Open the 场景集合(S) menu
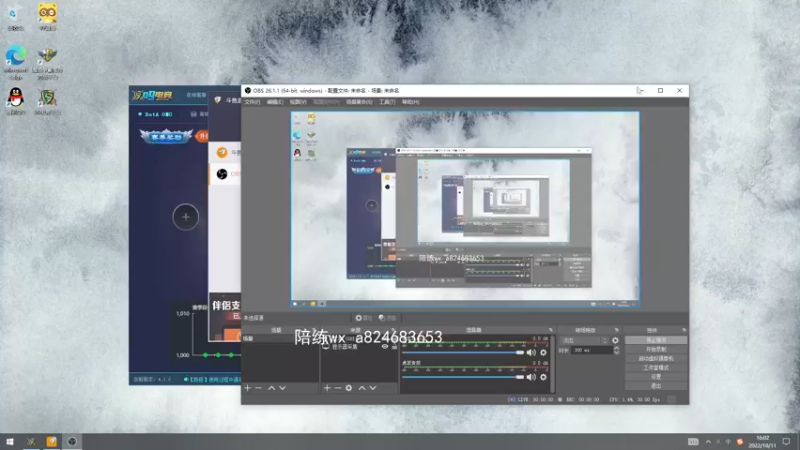 359,102
